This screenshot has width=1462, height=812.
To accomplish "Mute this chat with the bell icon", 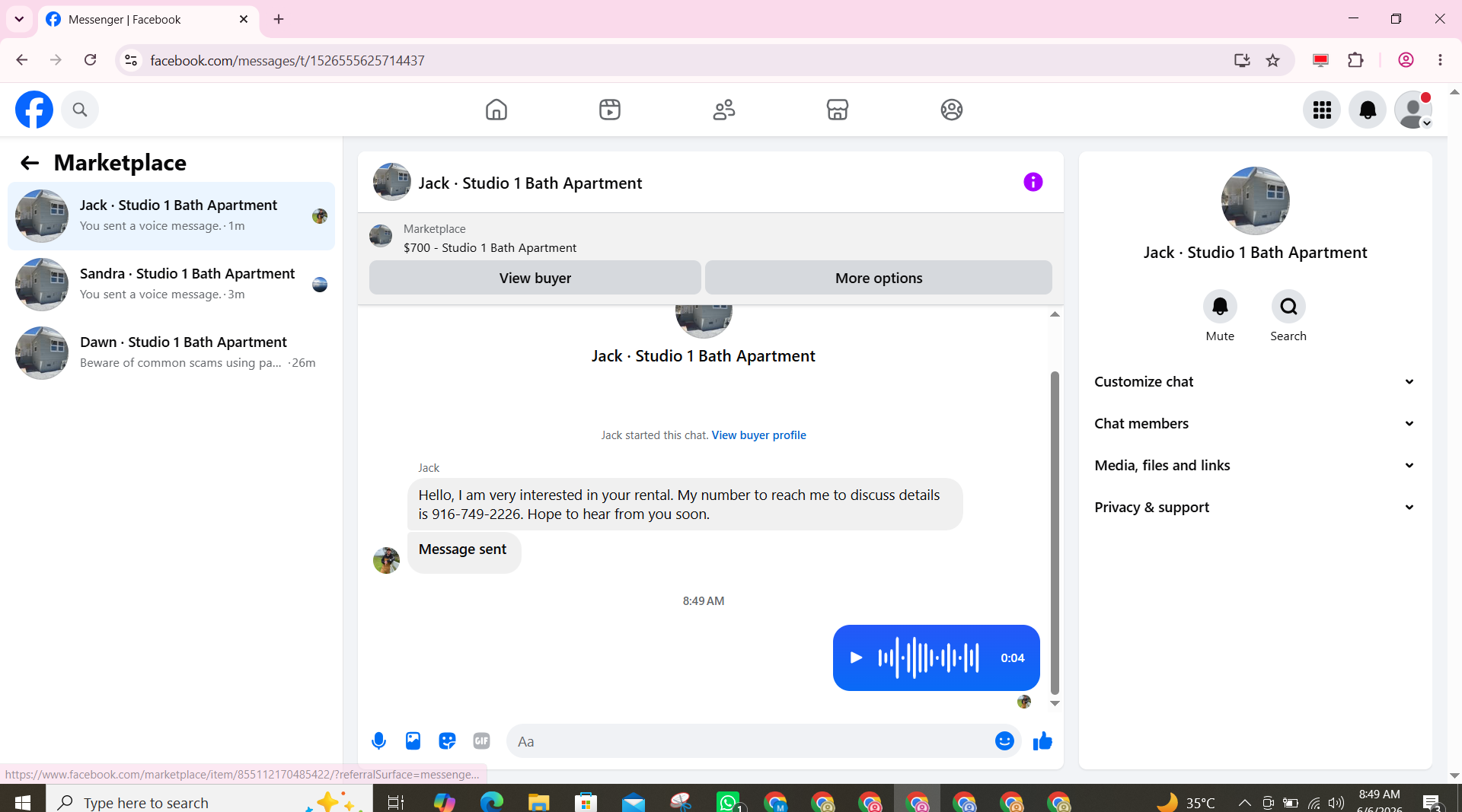I will (x=1220, y=307).
